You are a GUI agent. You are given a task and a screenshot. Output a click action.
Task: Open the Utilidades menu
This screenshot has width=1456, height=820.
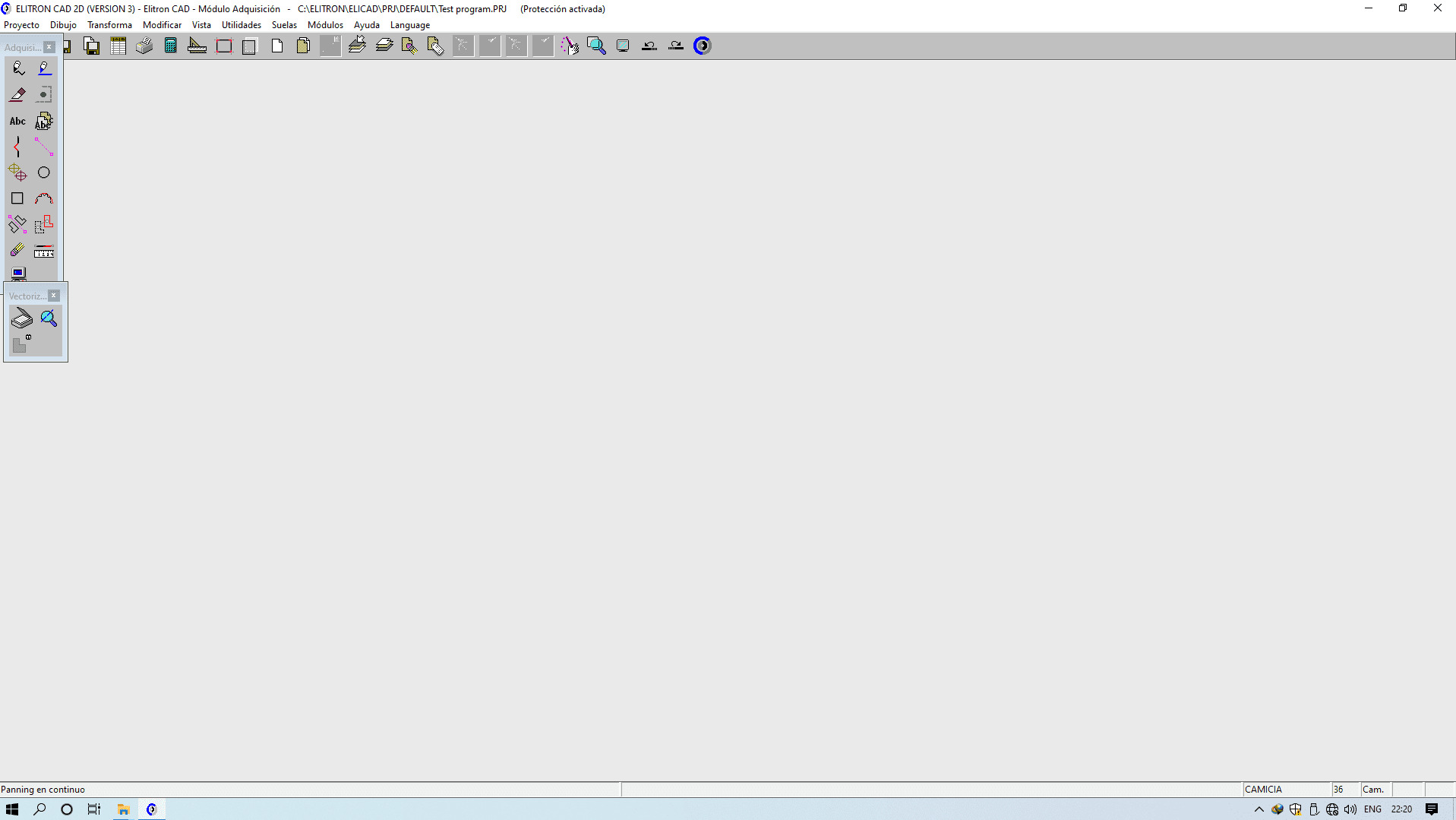(241, 25)
